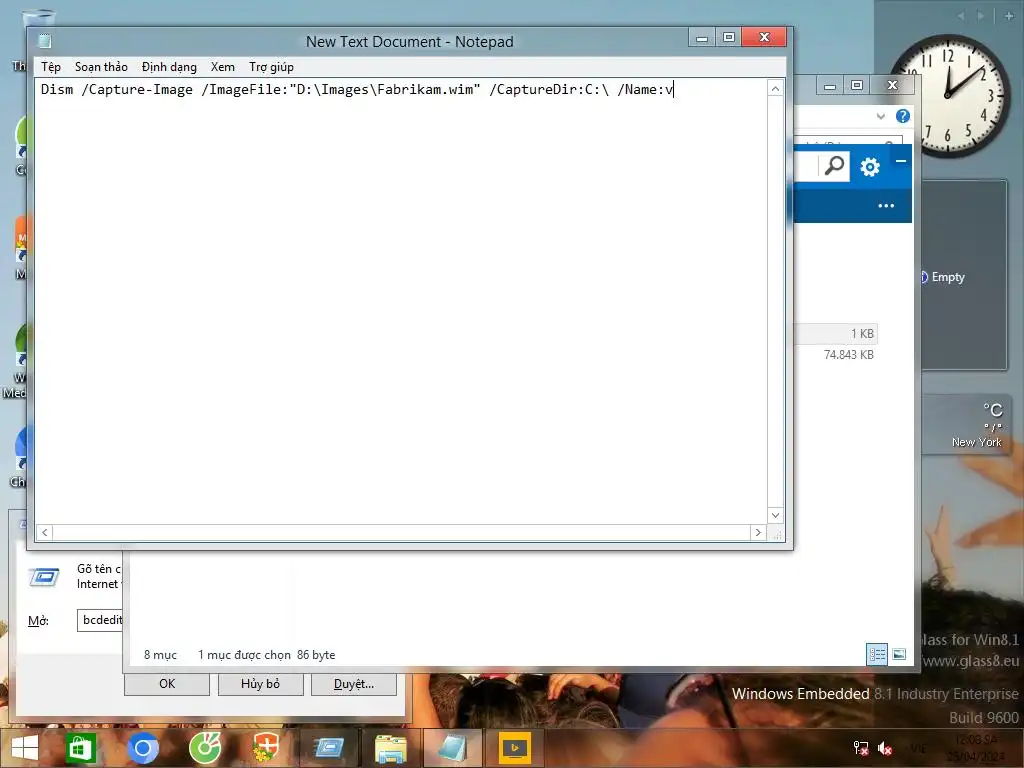Click the three dots more options icon

point(886,206)
